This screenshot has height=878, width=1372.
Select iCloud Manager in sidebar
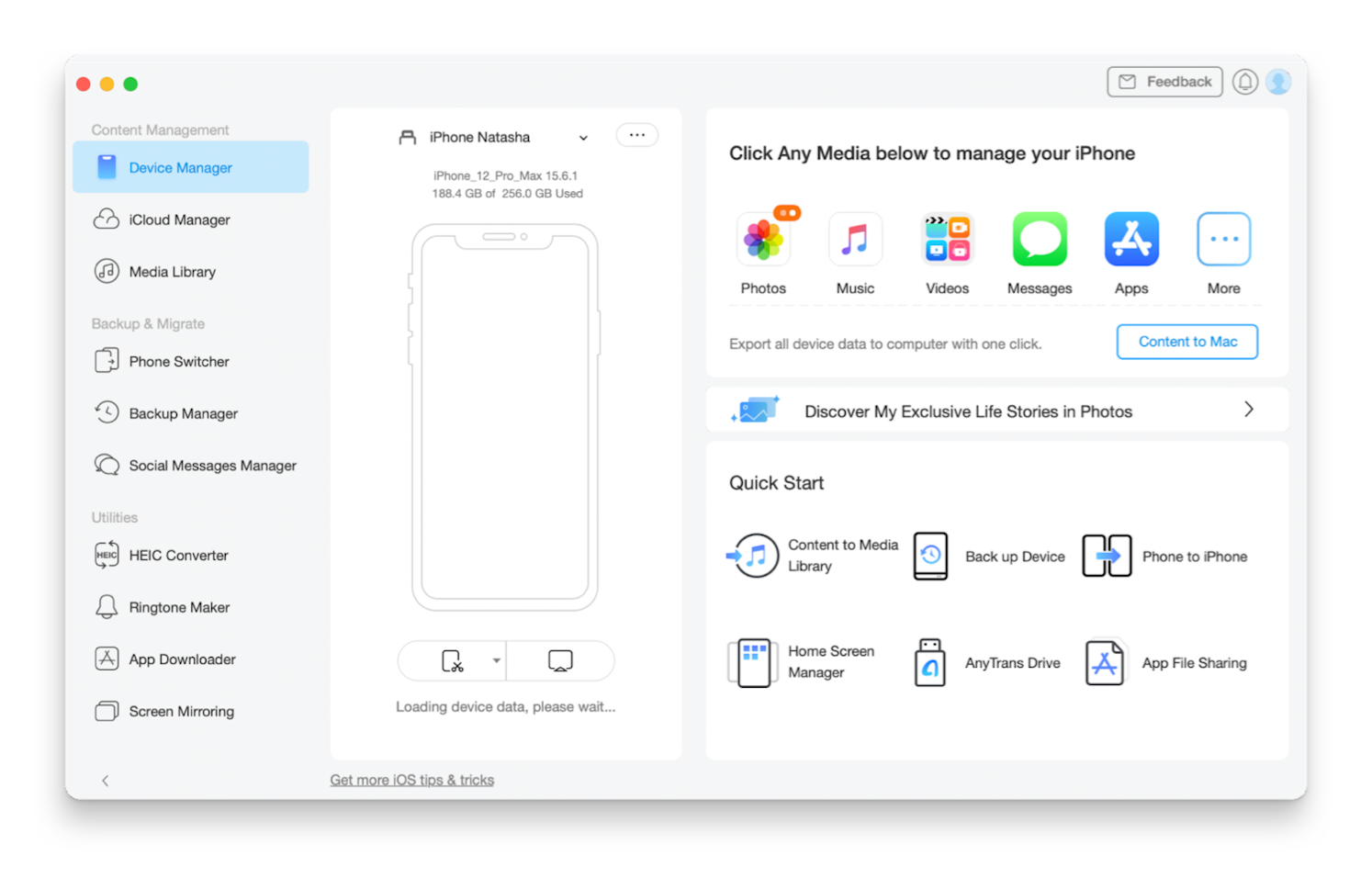(179, 219)
